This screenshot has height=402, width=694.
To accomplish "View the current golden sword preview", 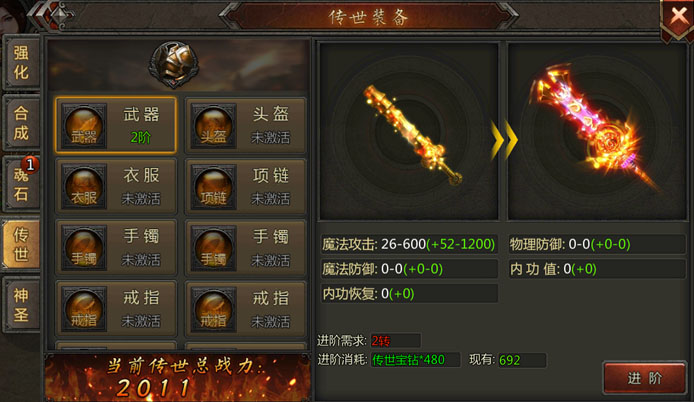I will coord(409,131).
